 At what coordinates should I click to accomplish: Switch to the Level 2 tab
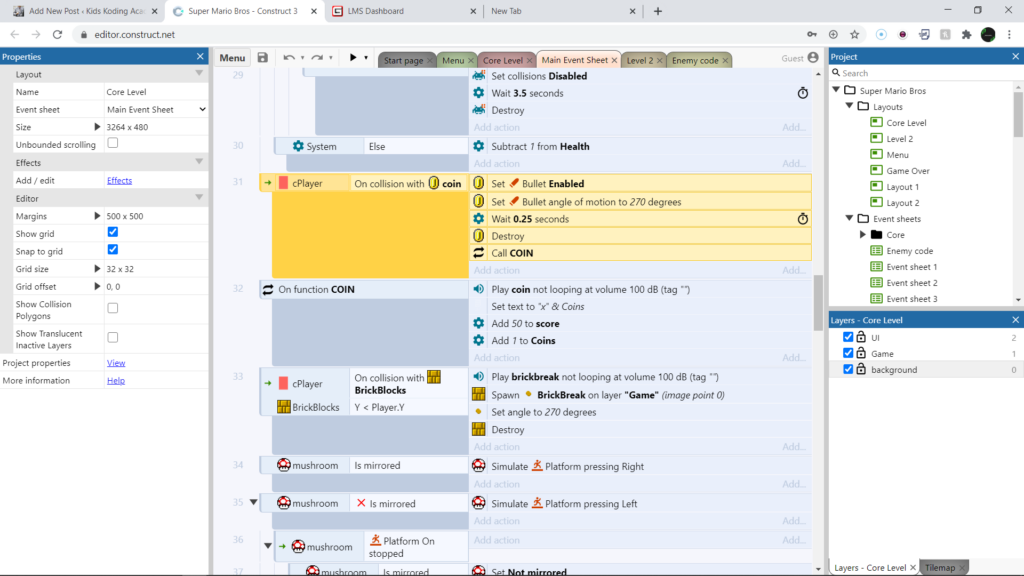click(639, 60)
